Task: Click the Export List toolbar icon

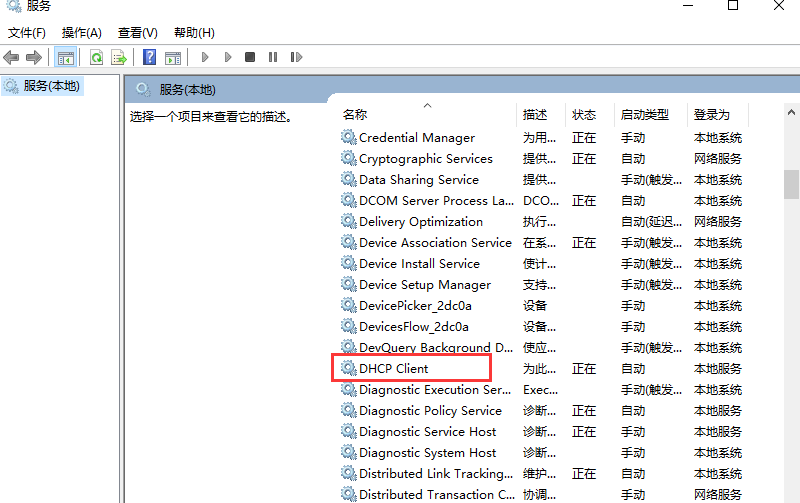Action: click(119, 58)
